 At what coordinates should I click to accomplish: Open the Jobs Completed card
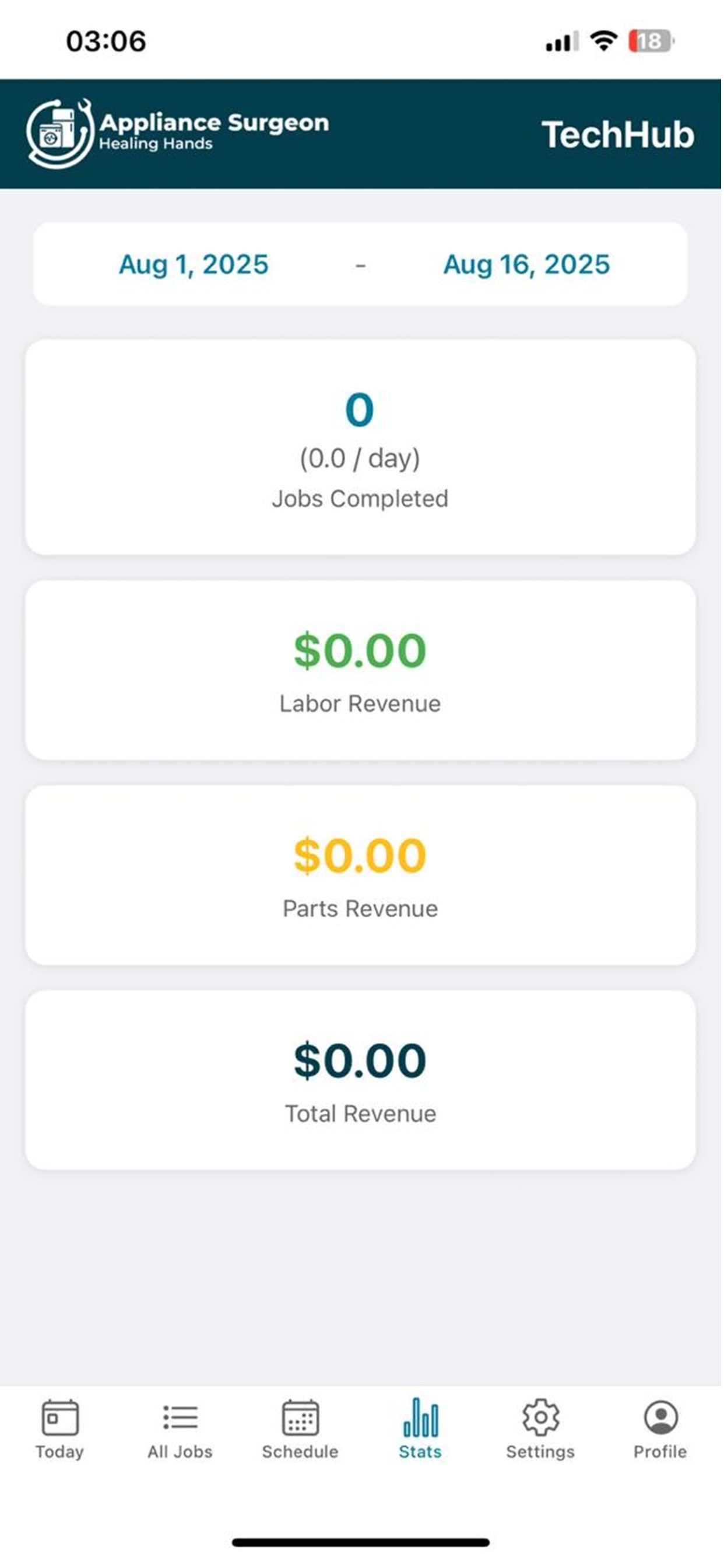tap(360, 447)
